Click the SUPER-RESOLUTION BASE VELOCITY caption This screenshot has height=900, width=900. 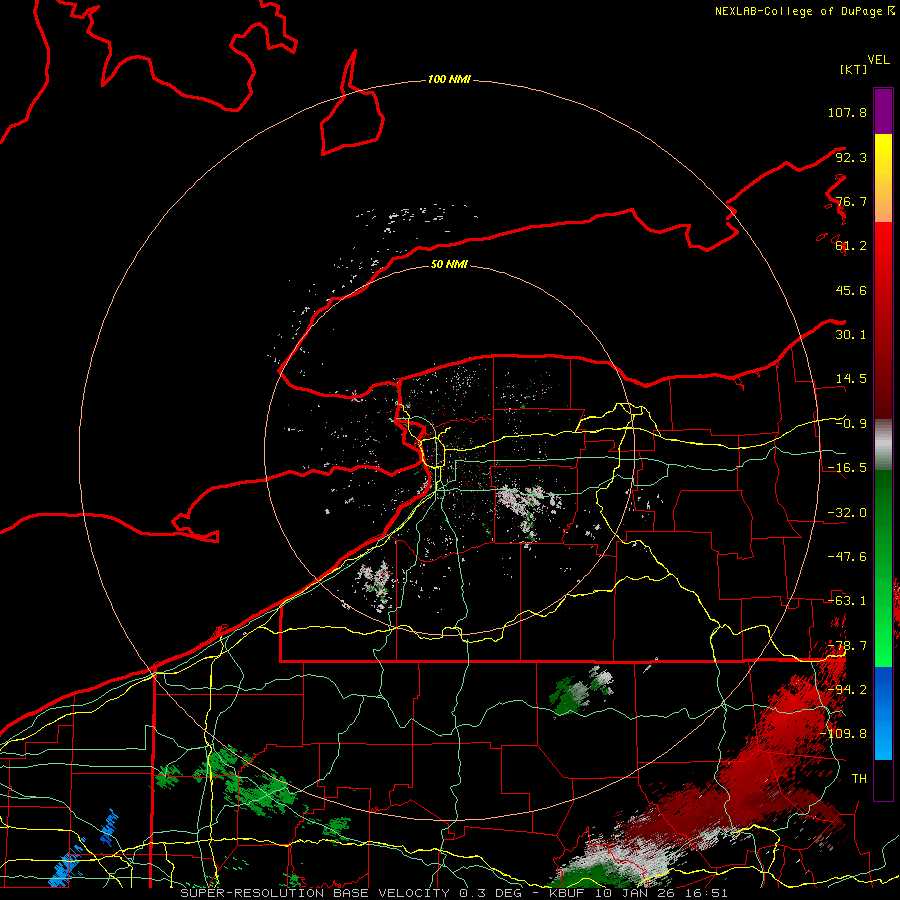[454, 893]
